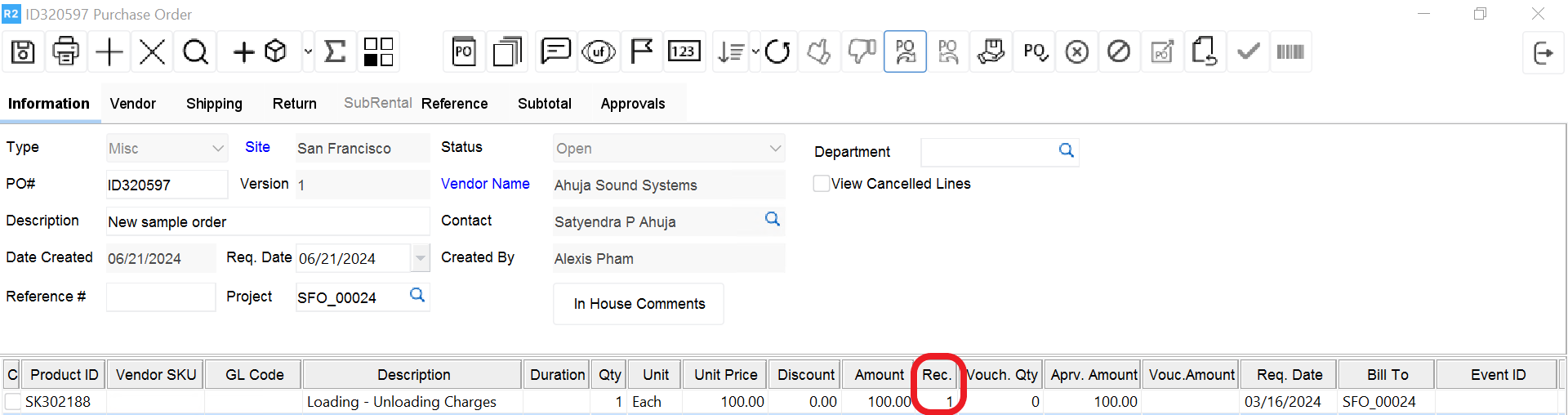Screen dimensions: 1568x415
Task: Click the Print icon in toolbar
Action: point(65,52)
